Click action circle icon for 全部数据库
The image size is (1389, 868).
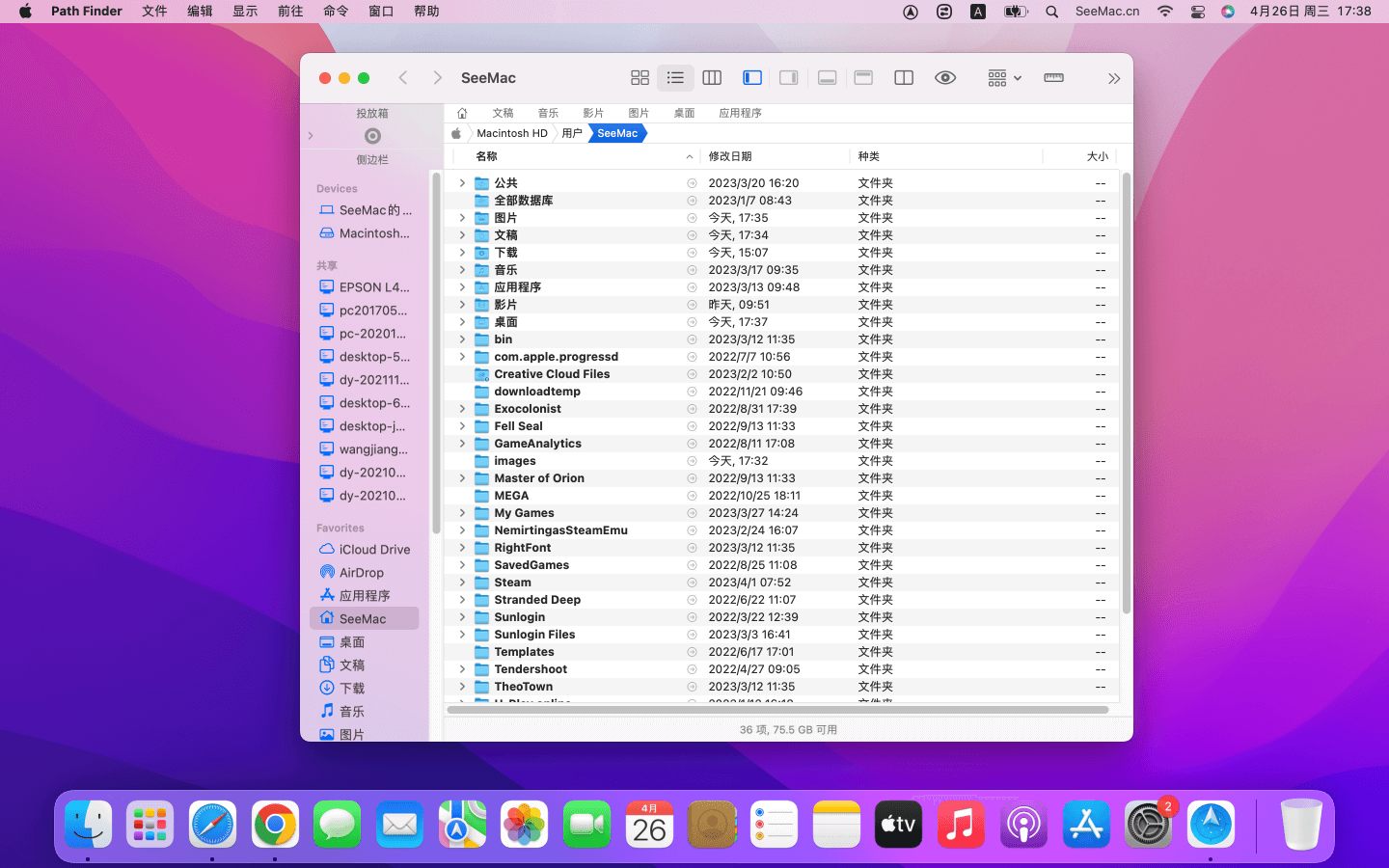click(692, 201)
